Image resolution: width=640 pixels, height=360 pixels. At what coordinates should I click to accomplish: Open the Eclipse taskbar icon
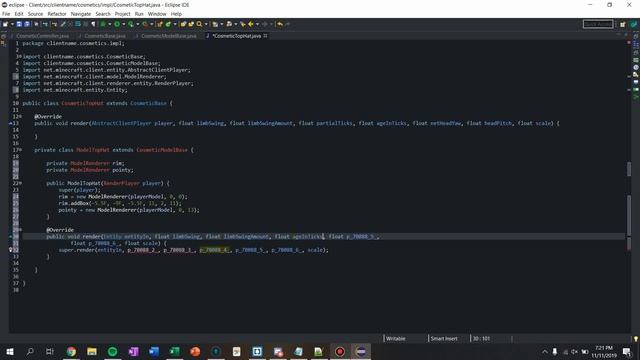click(x=361, y=351)
